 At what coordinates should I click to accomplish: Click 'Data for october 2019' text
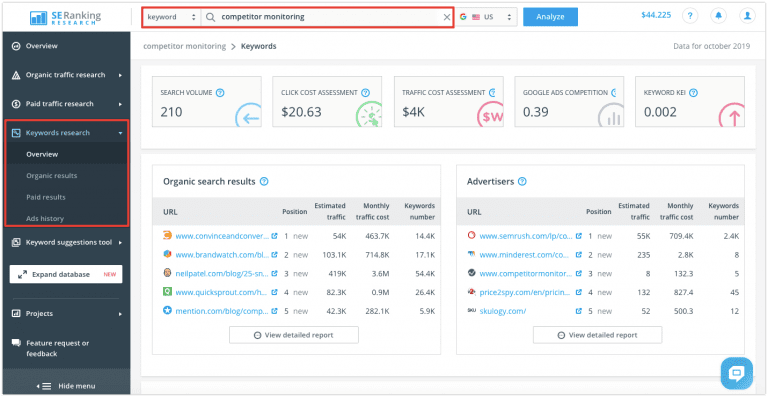coord(712,47)
